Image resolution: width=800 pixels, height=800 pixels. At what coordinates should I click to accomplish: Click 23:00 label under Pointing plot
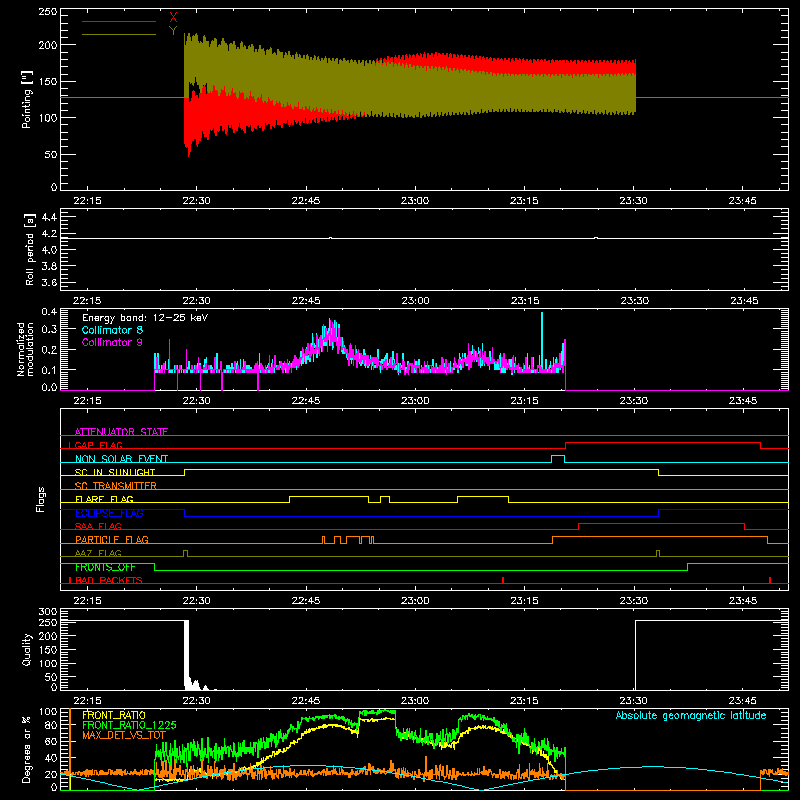[x=415, y=201]
